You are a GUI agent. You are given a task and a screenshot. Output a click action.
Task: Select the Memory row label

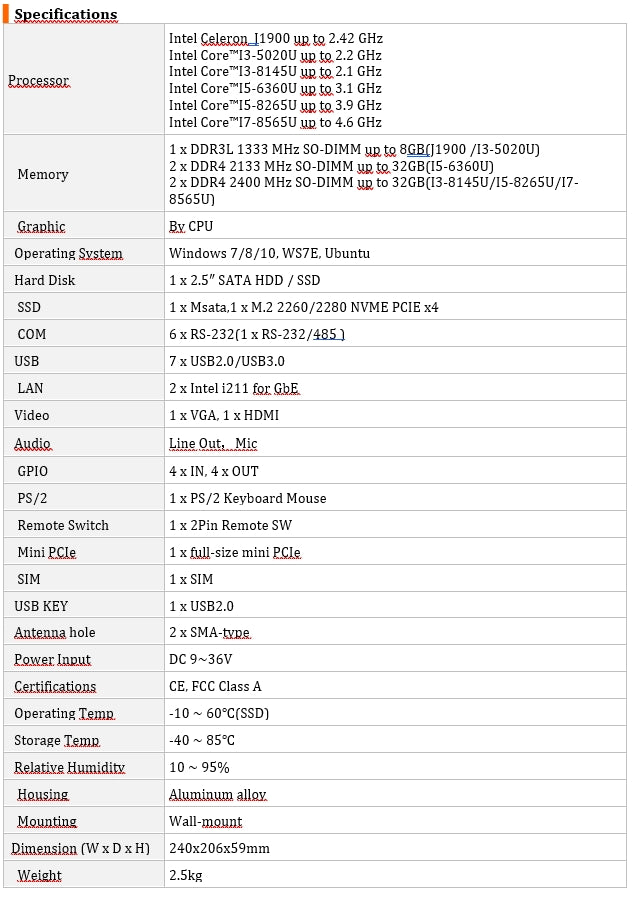pos(43,175)
